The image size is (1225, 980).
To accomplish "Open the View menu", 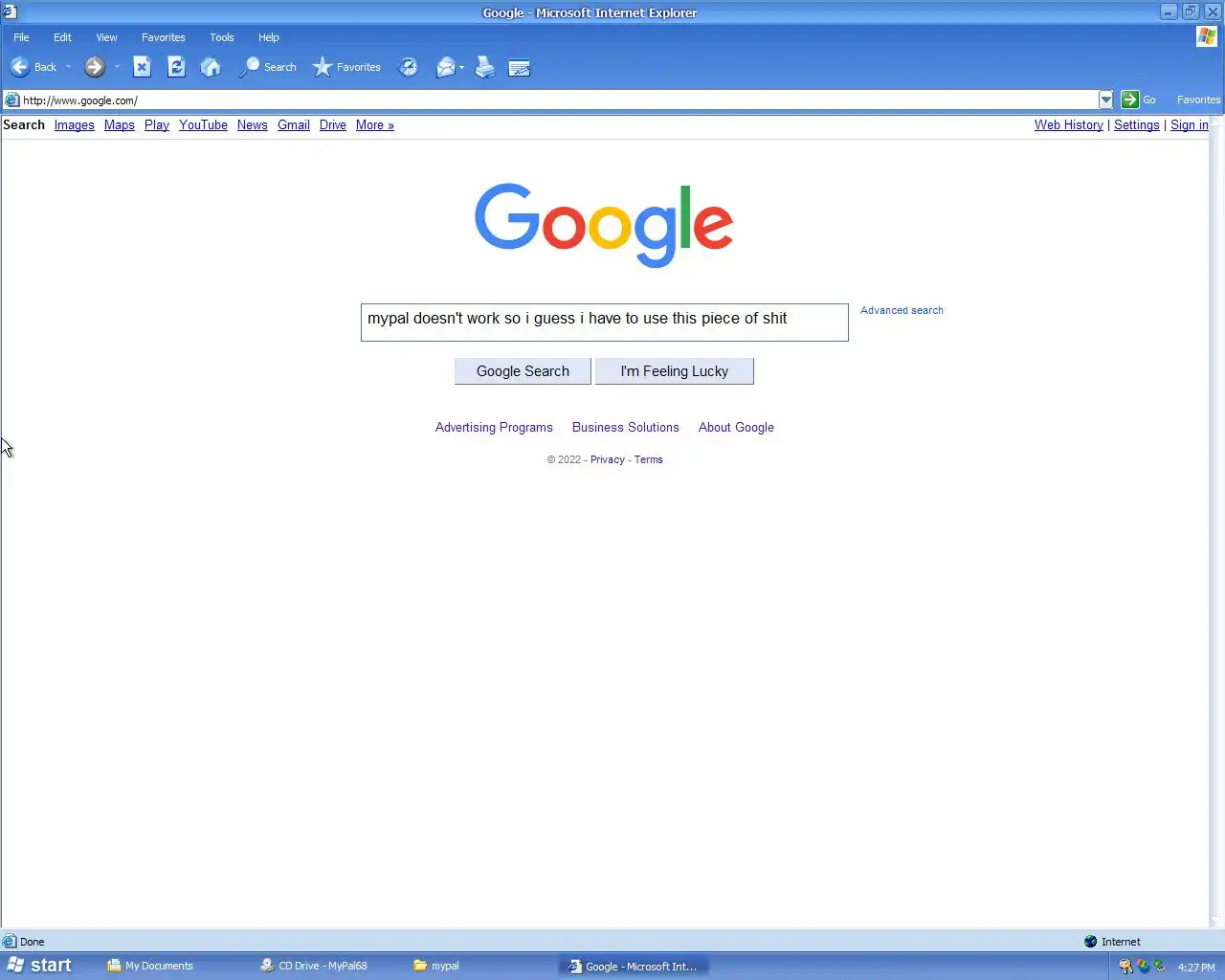I will [106, 37].
